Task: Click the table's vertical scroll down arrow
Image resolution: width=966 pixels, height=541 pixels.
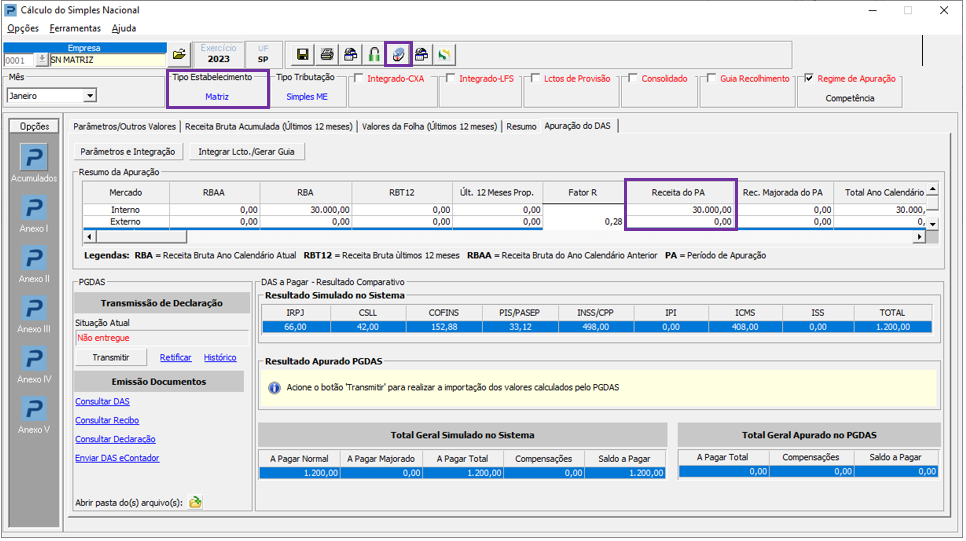Action: [x=933, y=224]
